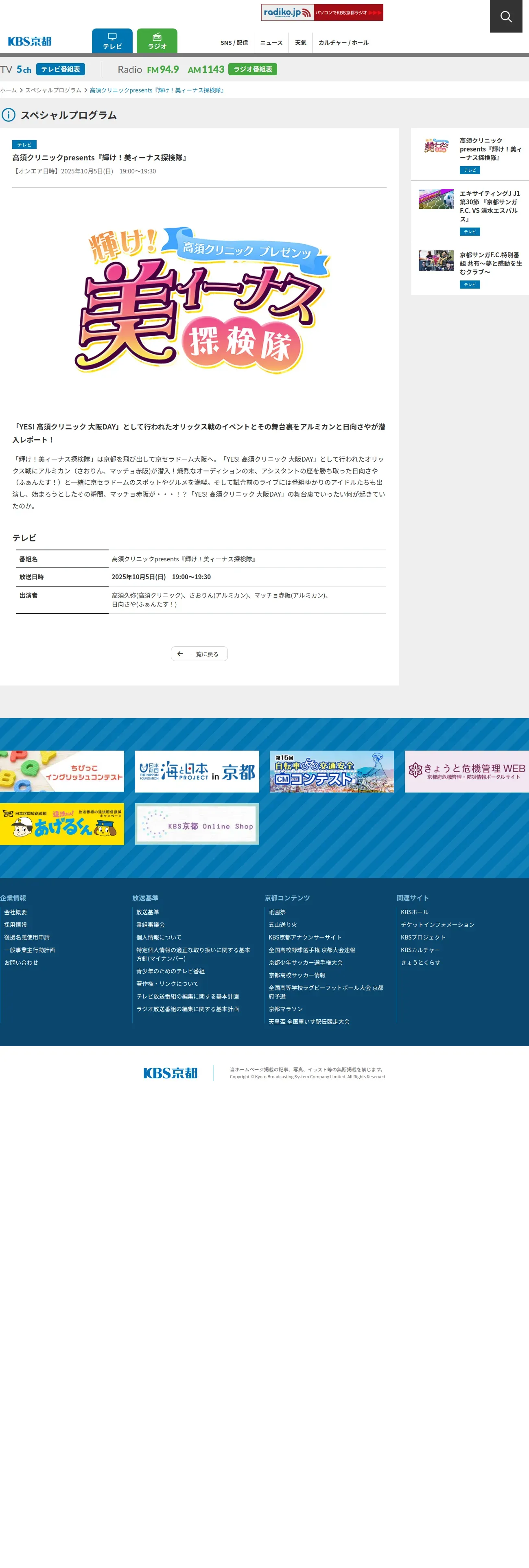This screenshot has width=529, height=1568.
Task: Open the SNS / 配信 menu
Action: pyautogui.click(x=234, y=43)
